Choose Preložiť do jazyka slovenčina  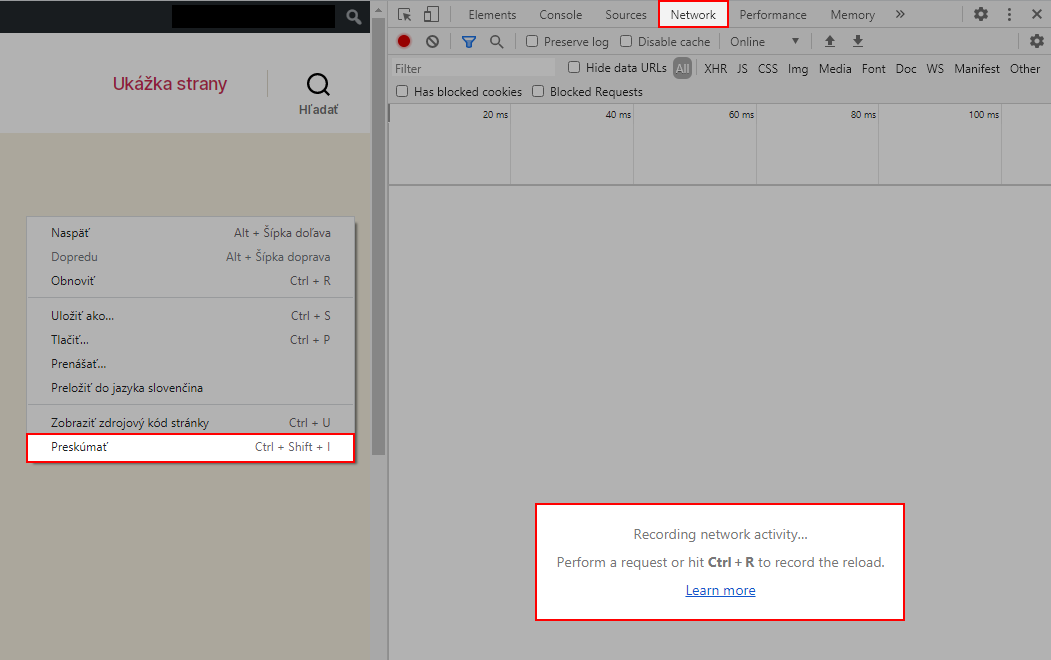pos(190,388)
